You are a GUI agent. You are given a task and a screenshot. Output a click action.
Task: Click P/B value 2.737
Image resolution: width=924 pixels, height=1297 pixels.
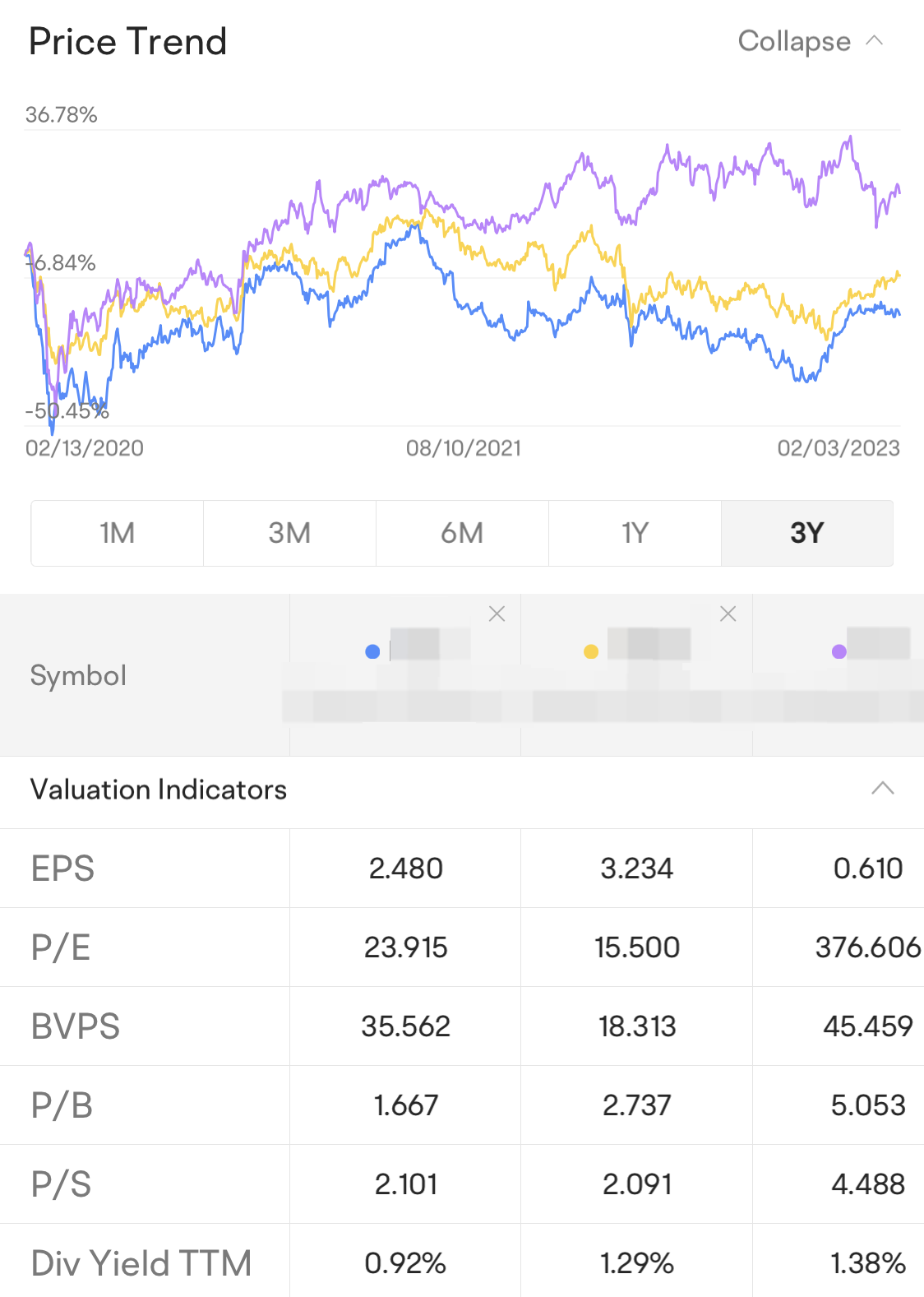[x=637, y=1105]
